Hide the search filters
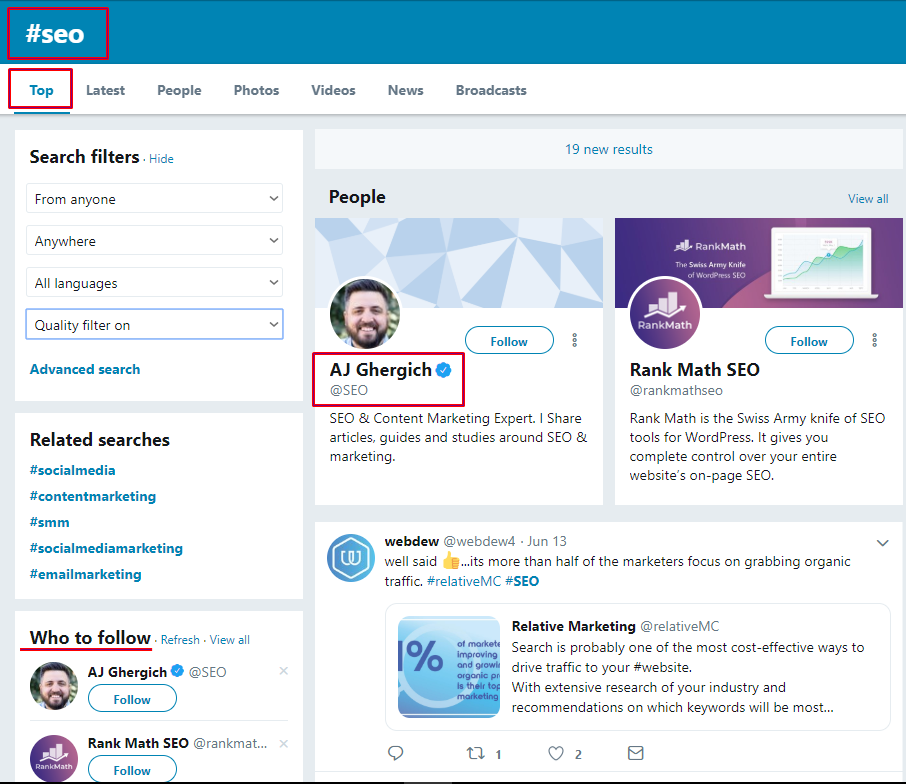906x784 pixels. click(161, 159)
